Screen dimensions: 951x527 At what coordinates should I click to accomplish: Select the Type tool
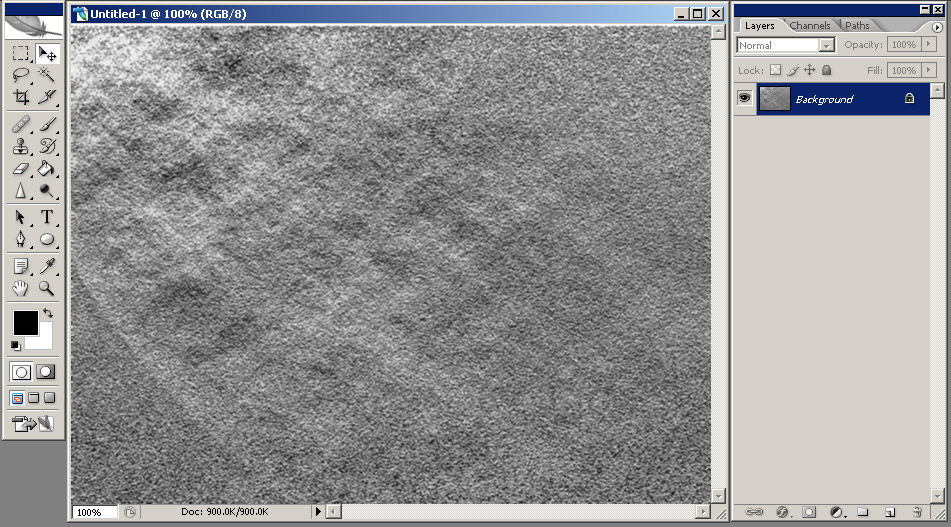47,217
